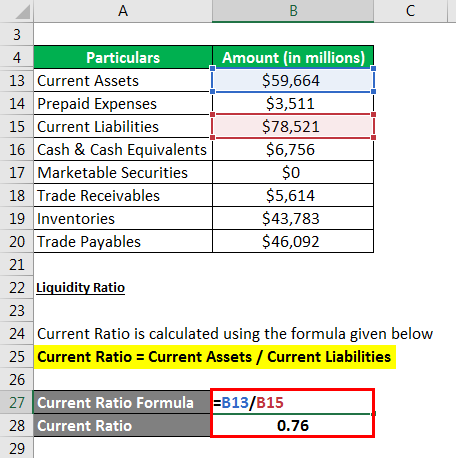Select row 13 header
This screenshot has height=458, width=456.
pos(17,80)
